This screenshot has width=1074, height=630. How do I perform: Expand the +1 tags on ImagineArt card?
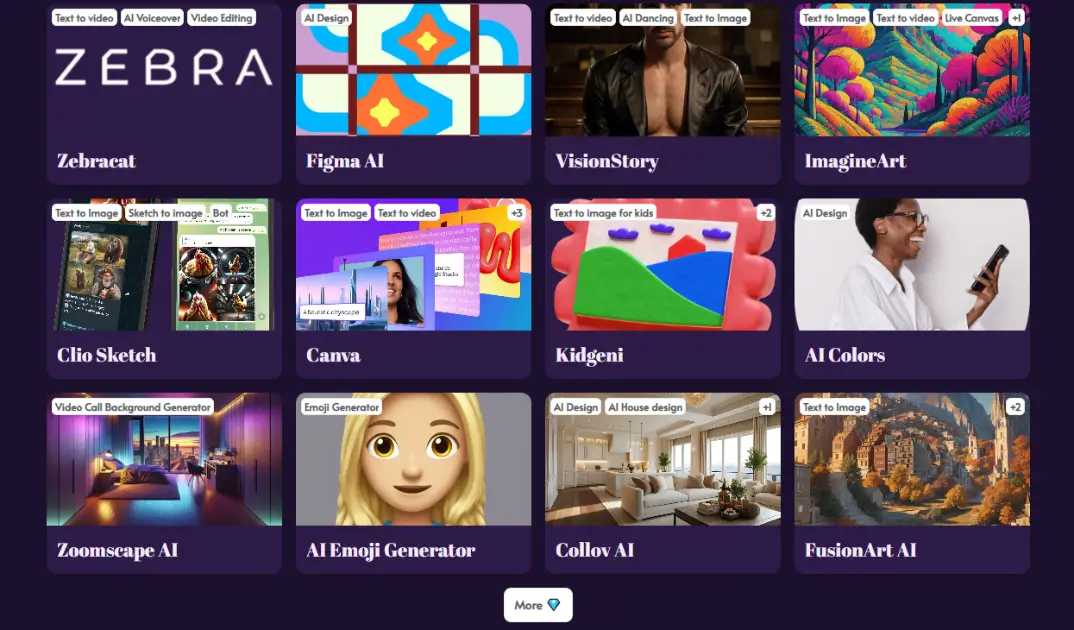1016,18
